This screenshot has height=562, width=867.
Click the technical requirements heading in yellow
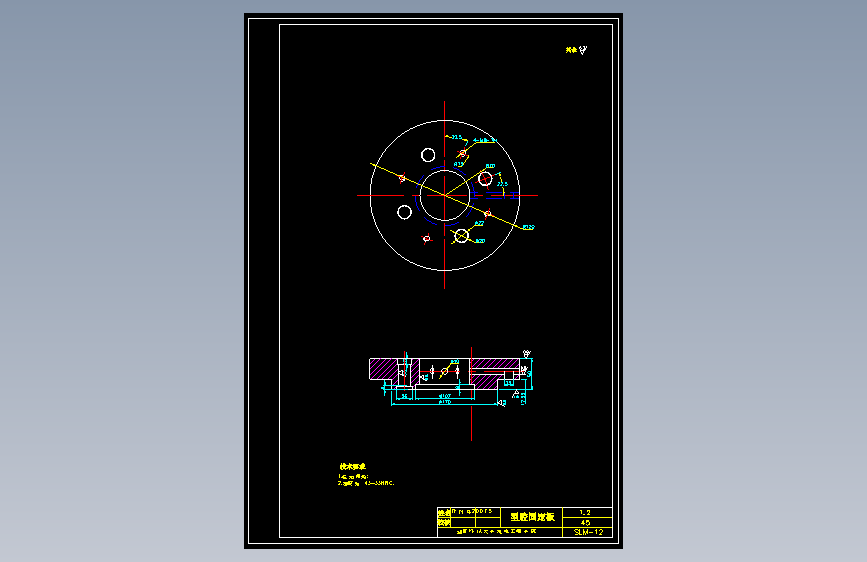tap(353, 467)
